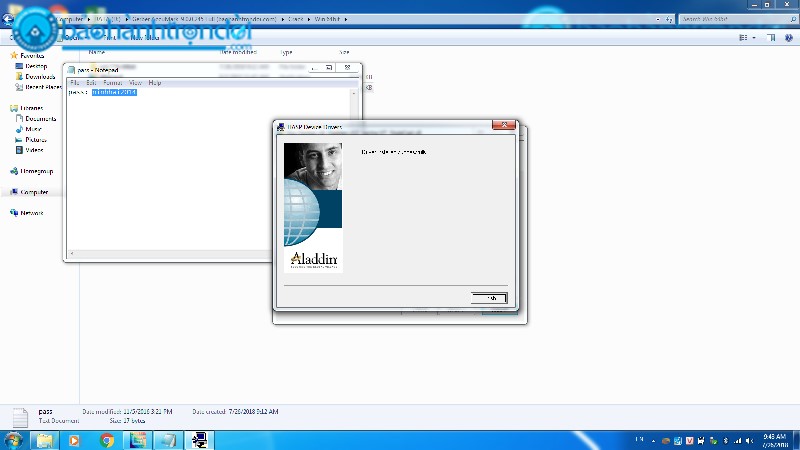
Task: Click the OK button in HASP Device Drivers dialog
Action: click(x=489, y=298)
